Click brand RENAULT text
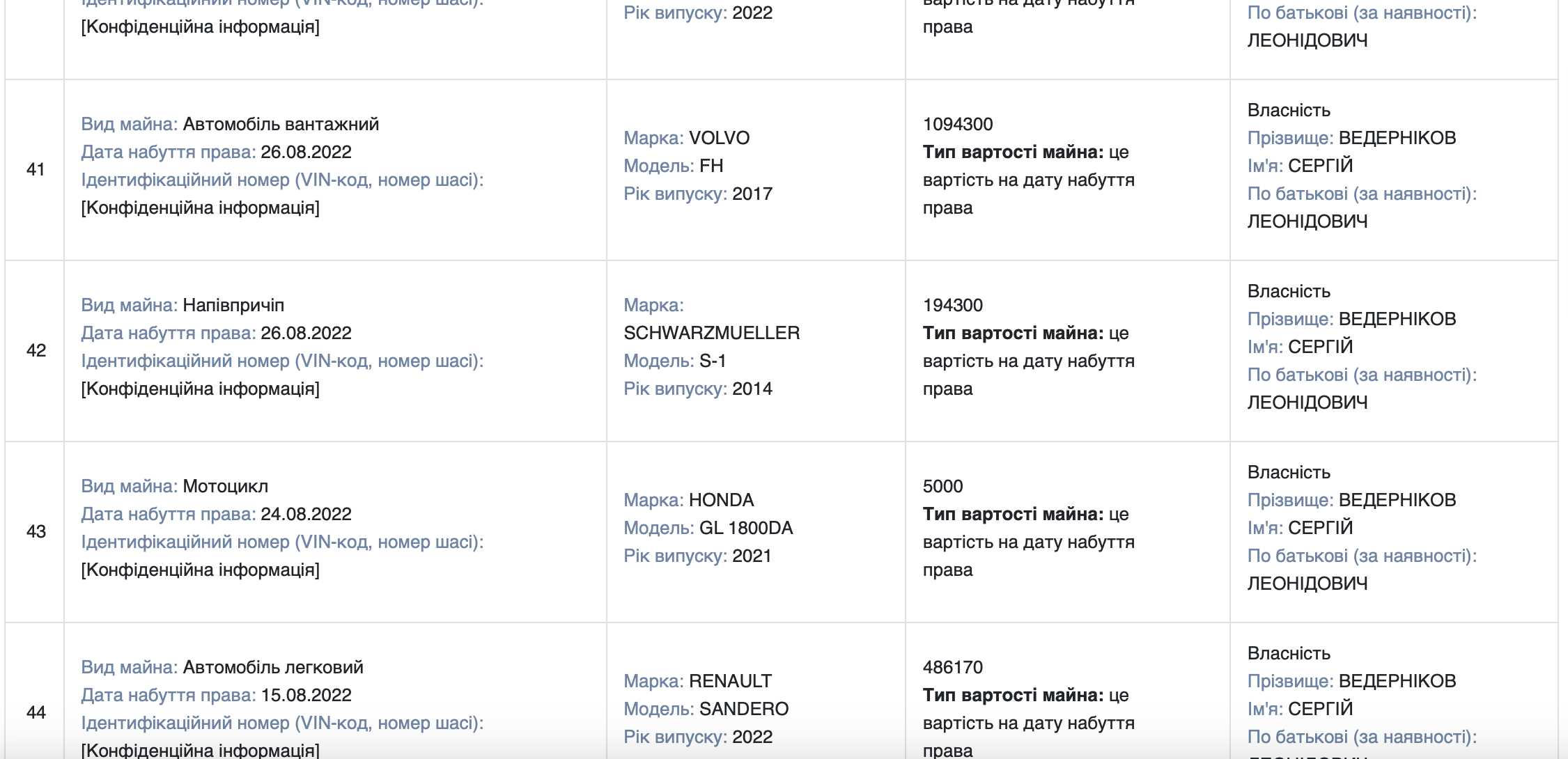The width and height of the screenshot is (1568, 759). click(730, 681)
